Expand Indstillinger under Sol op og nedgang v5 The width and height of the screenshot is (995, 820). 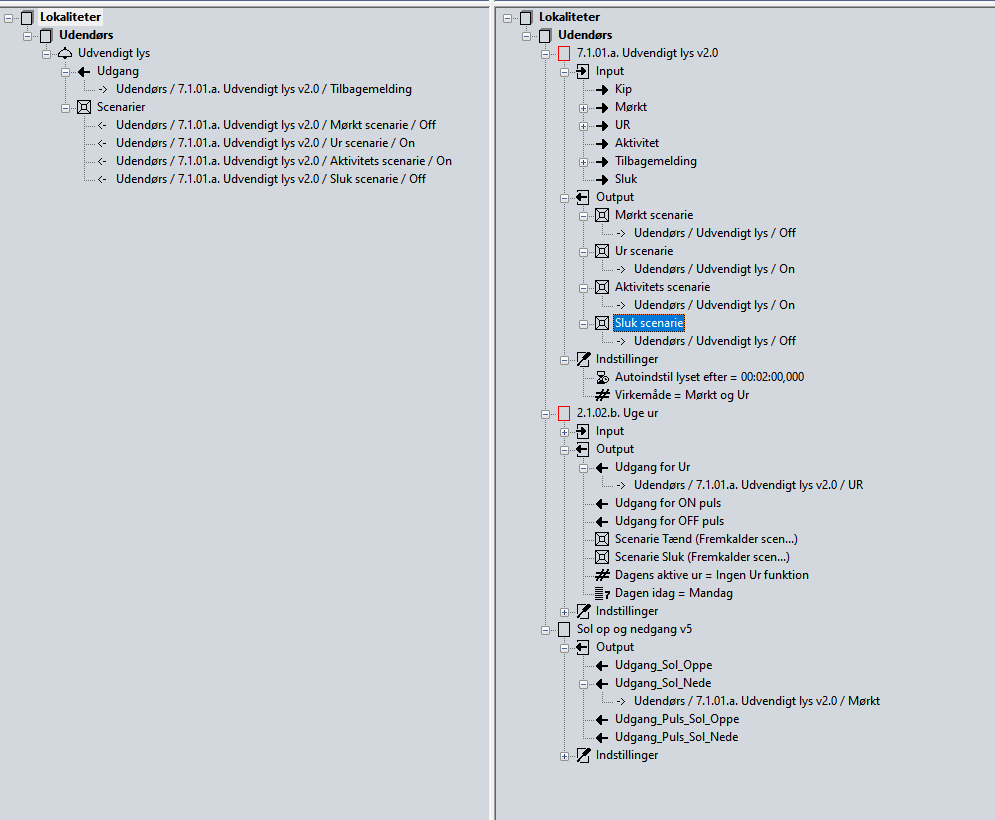coord(565,755)
